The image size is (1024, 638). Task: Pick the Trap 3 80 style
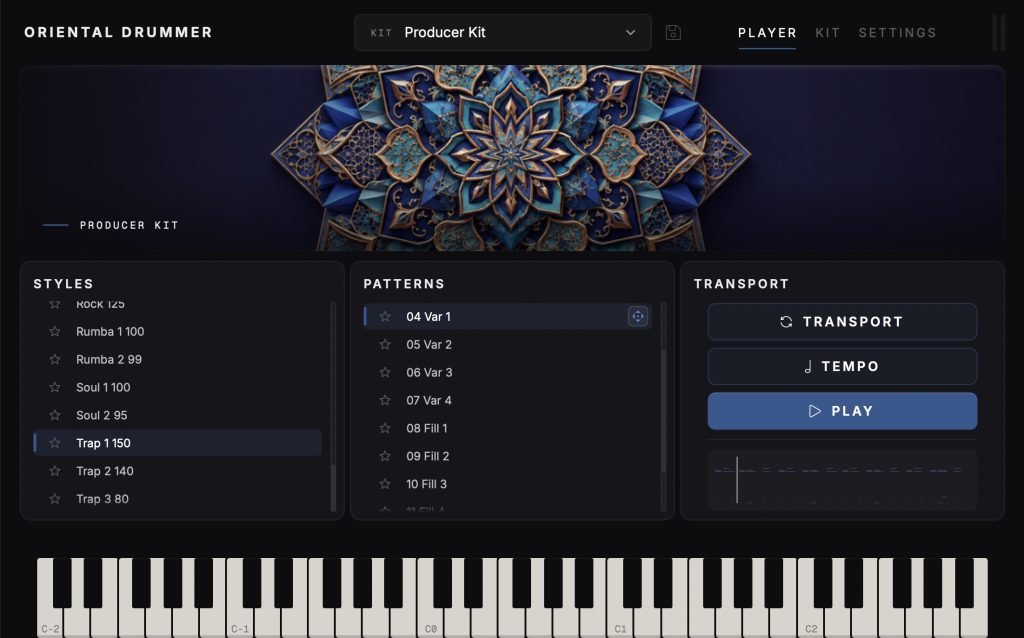click(178, 499)
